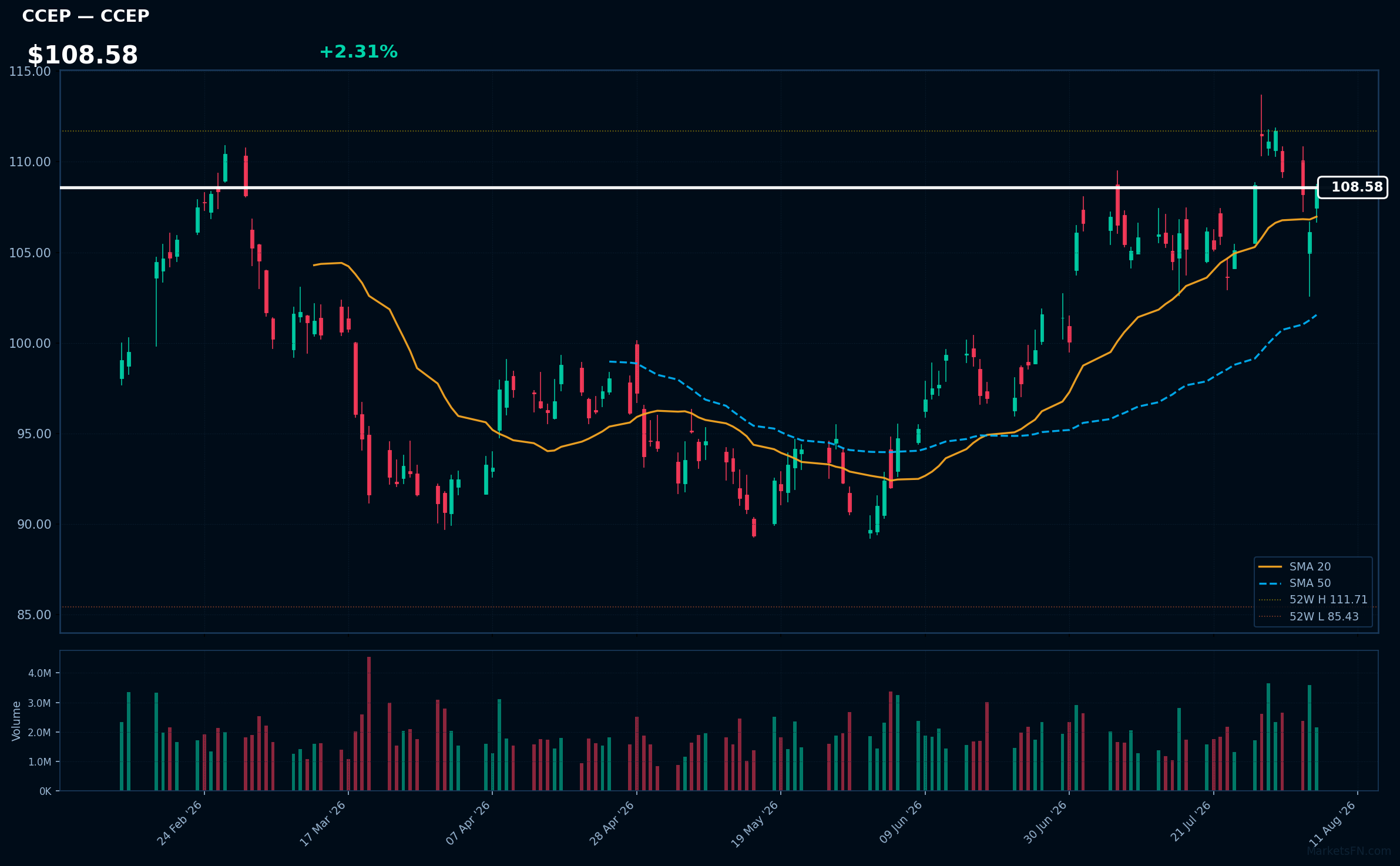The width and height of the screenshot is (1400, 866).
Task: Click the 17 Mar '26 date label
Action: coord(323,824)
